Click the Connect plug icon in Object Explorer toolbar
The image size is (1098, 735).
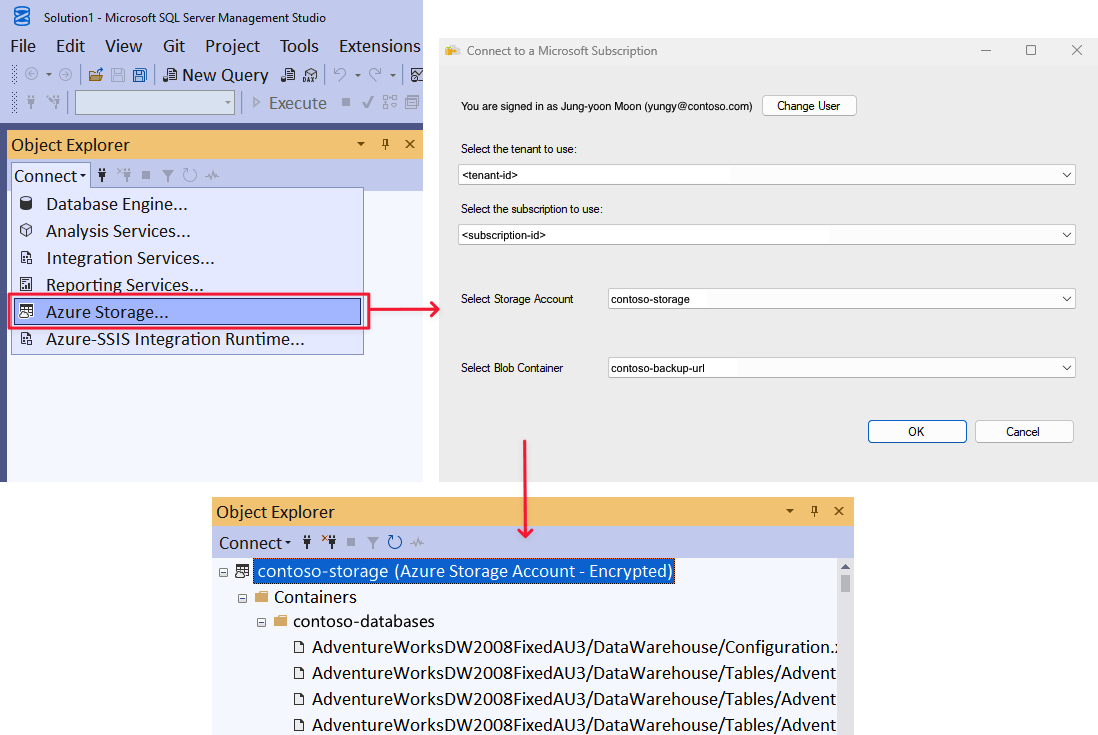click(102, 175)
